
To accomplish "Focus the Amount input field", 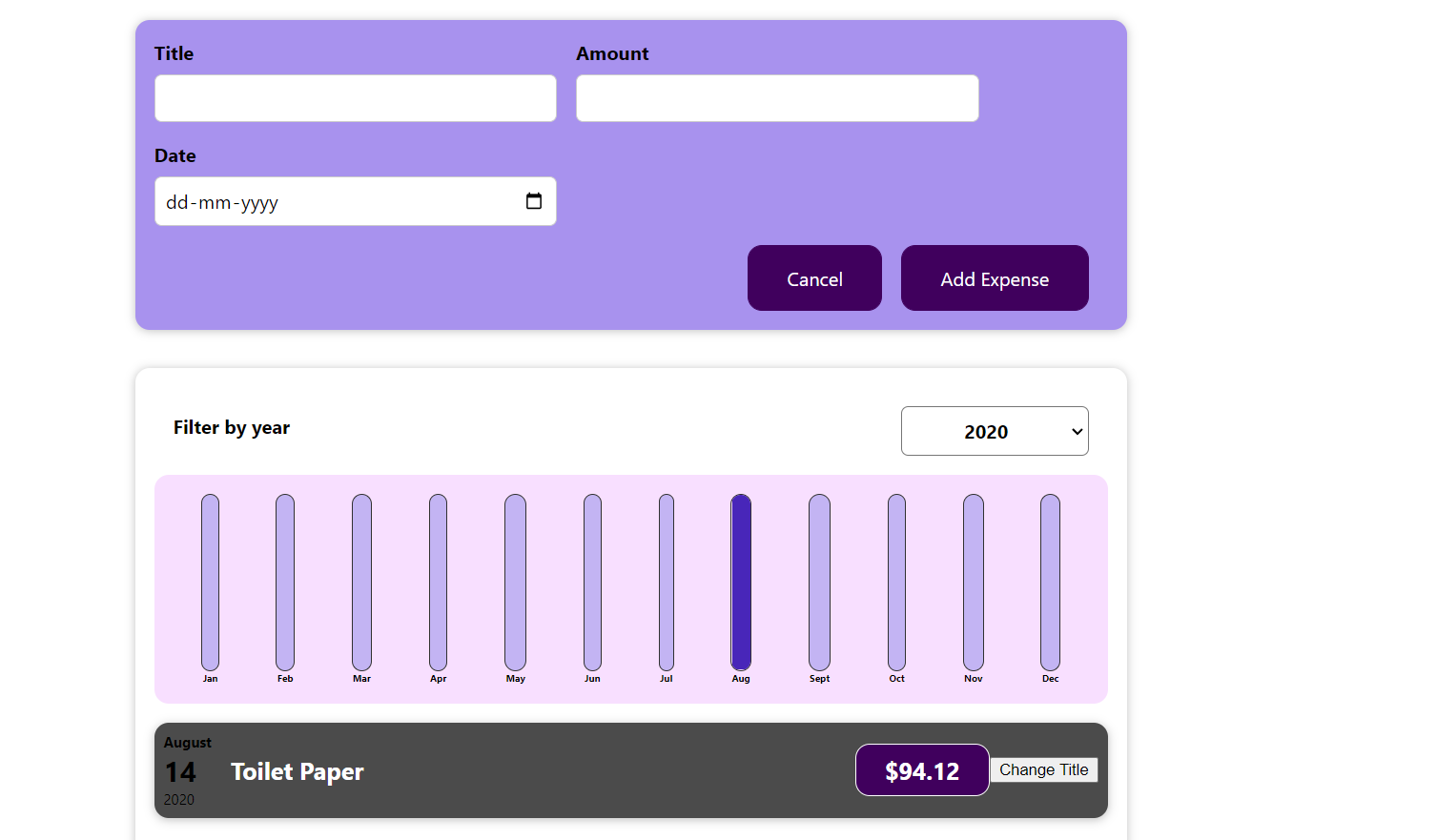I will click(x=777, y=98).
